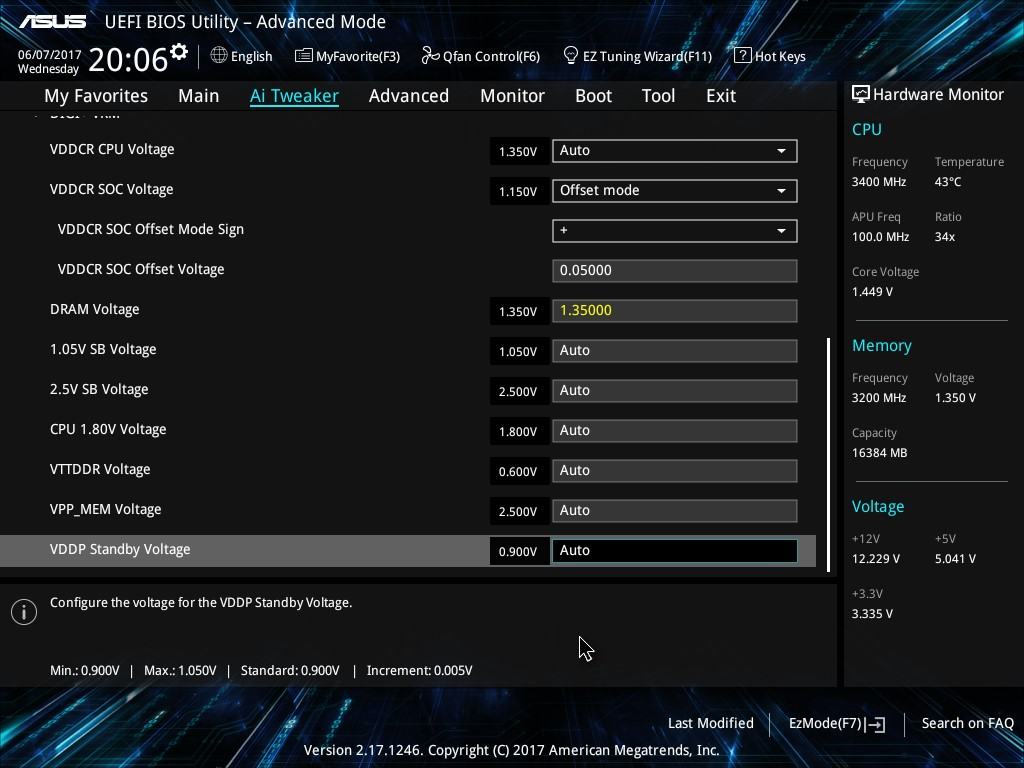Click the globe language icon
This screenshot has width=1024, height=768.
tap(219, 56)
